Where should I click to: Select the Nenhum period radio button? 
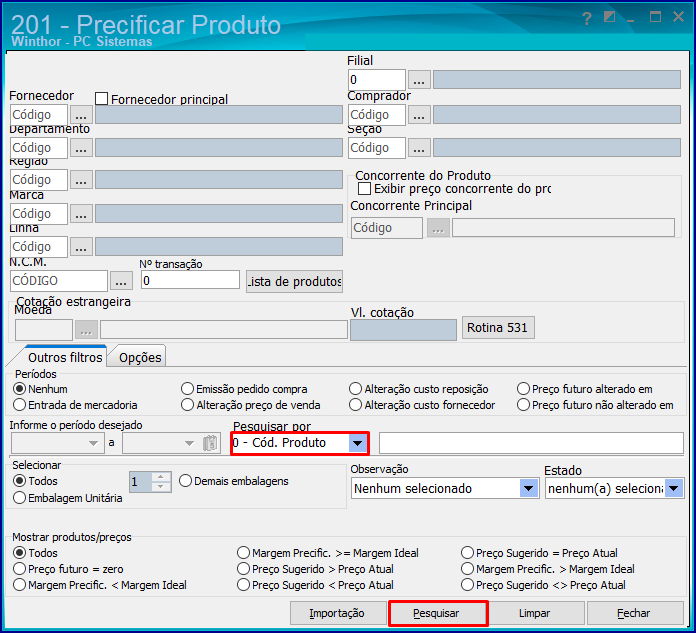point(19,389)
